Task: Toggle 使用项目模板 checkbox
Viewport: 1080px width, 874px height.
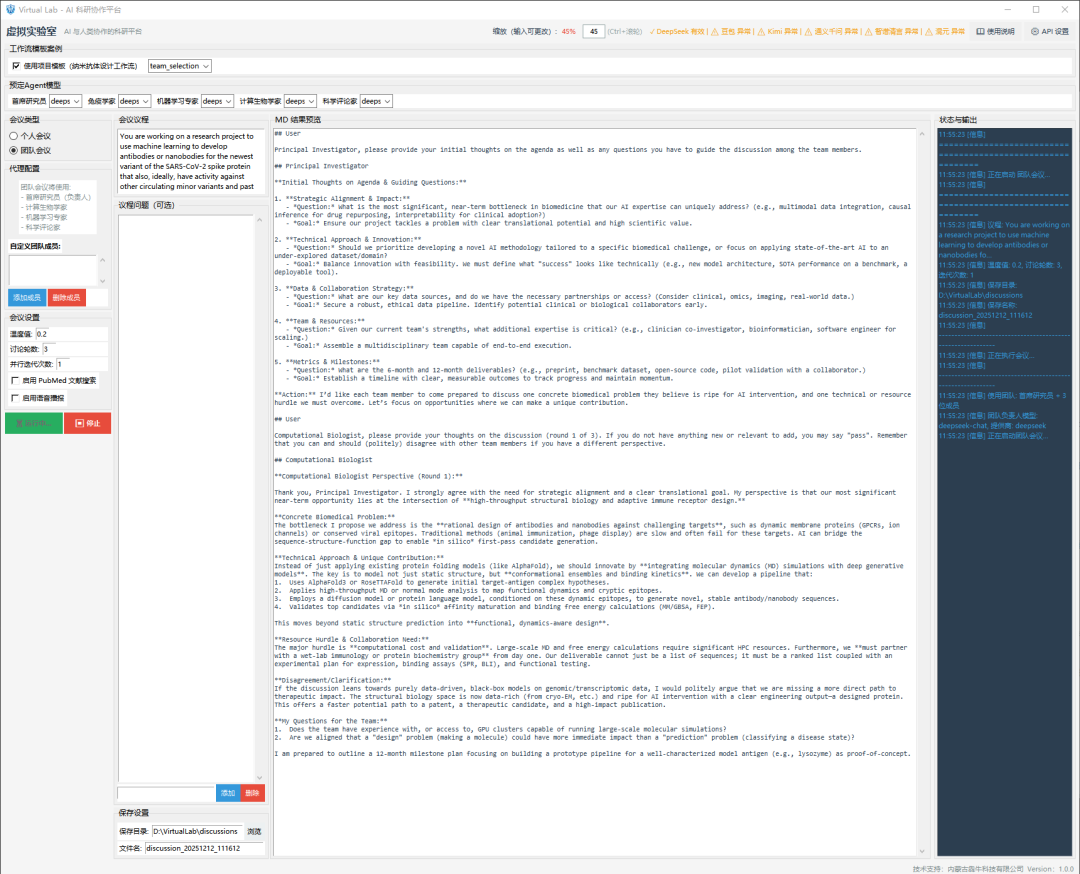Action: click(x=16, y=66)
